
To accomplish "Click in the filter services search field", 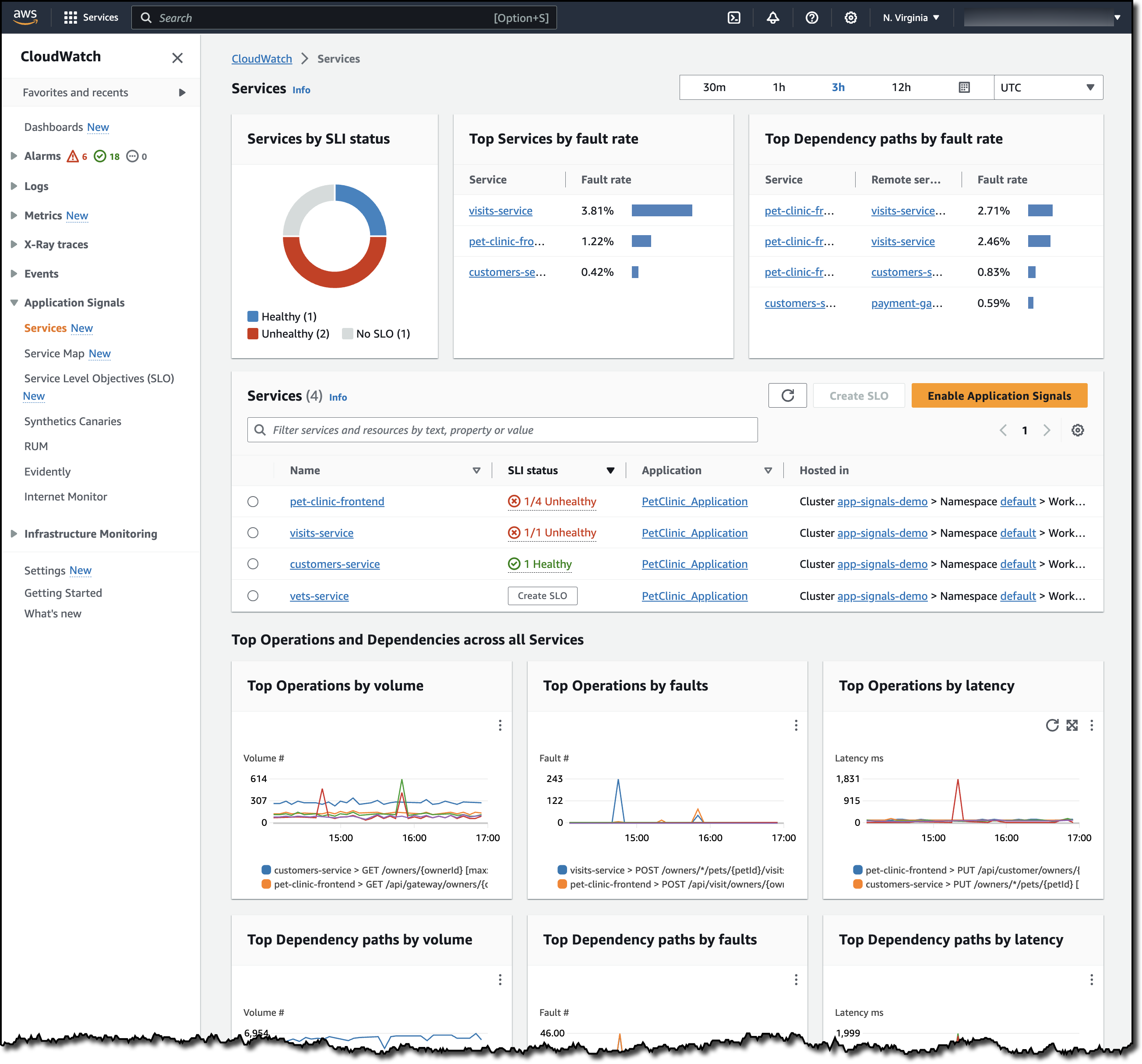I will pos(502,430).
